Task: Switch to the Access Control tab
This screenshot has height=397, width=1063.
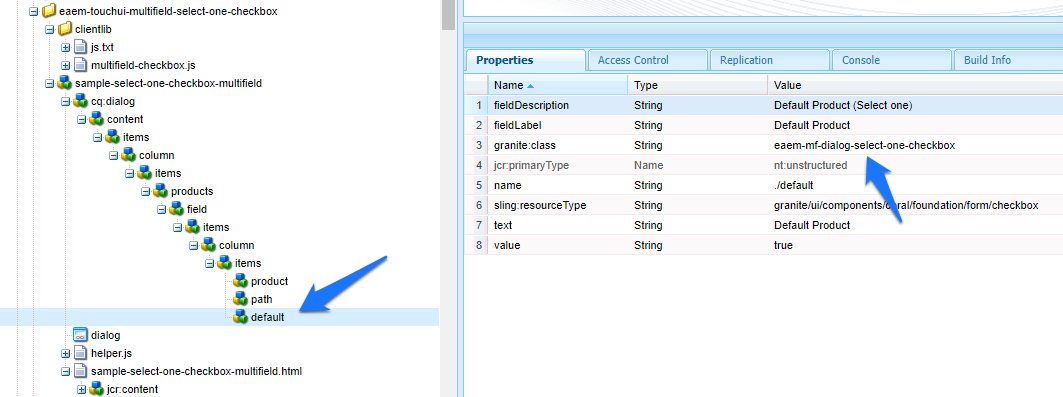Action: pyautogui.click(x=633, y=60)
